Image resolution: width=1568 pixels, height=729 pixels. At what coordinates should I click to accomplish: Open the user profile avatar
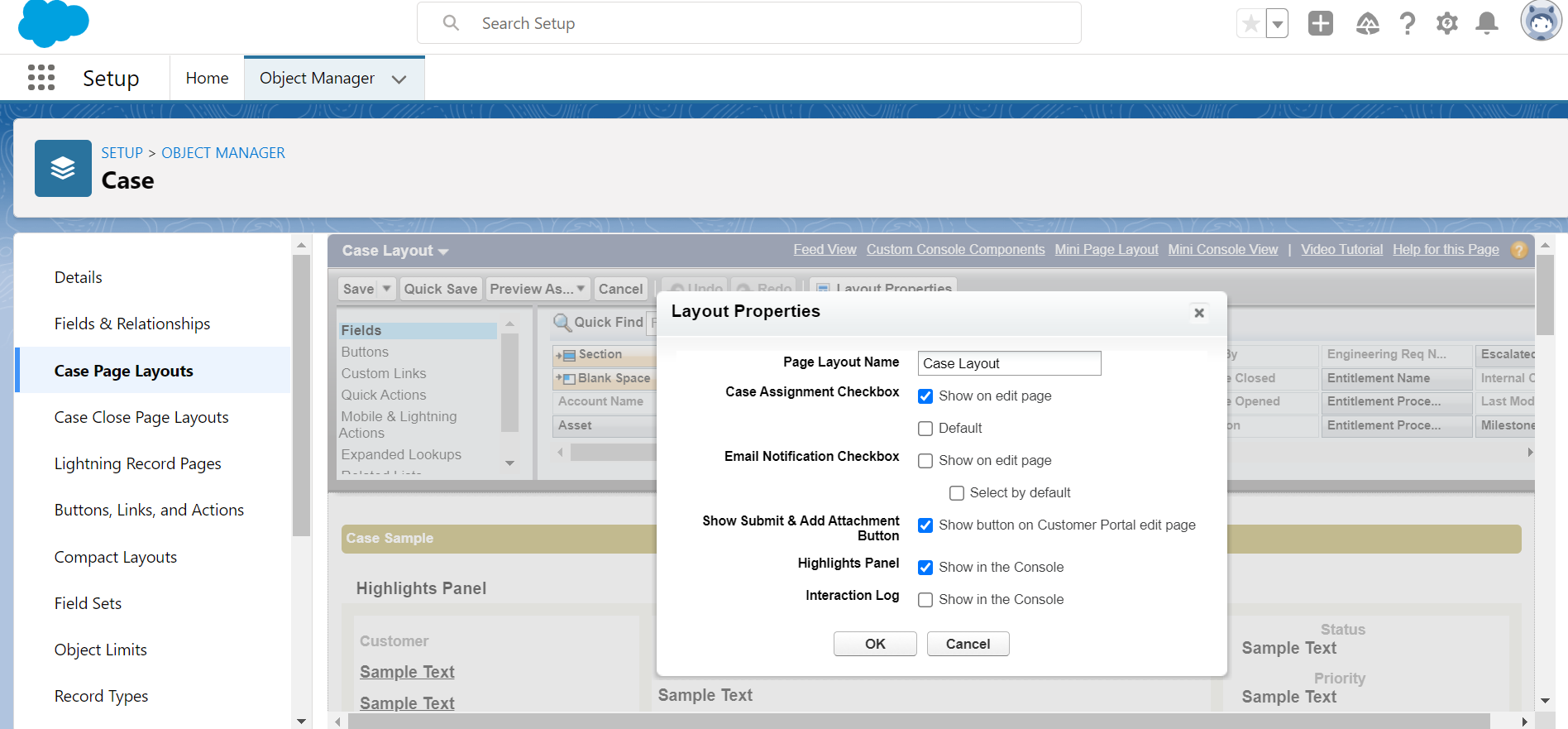tap(1541, 21)
